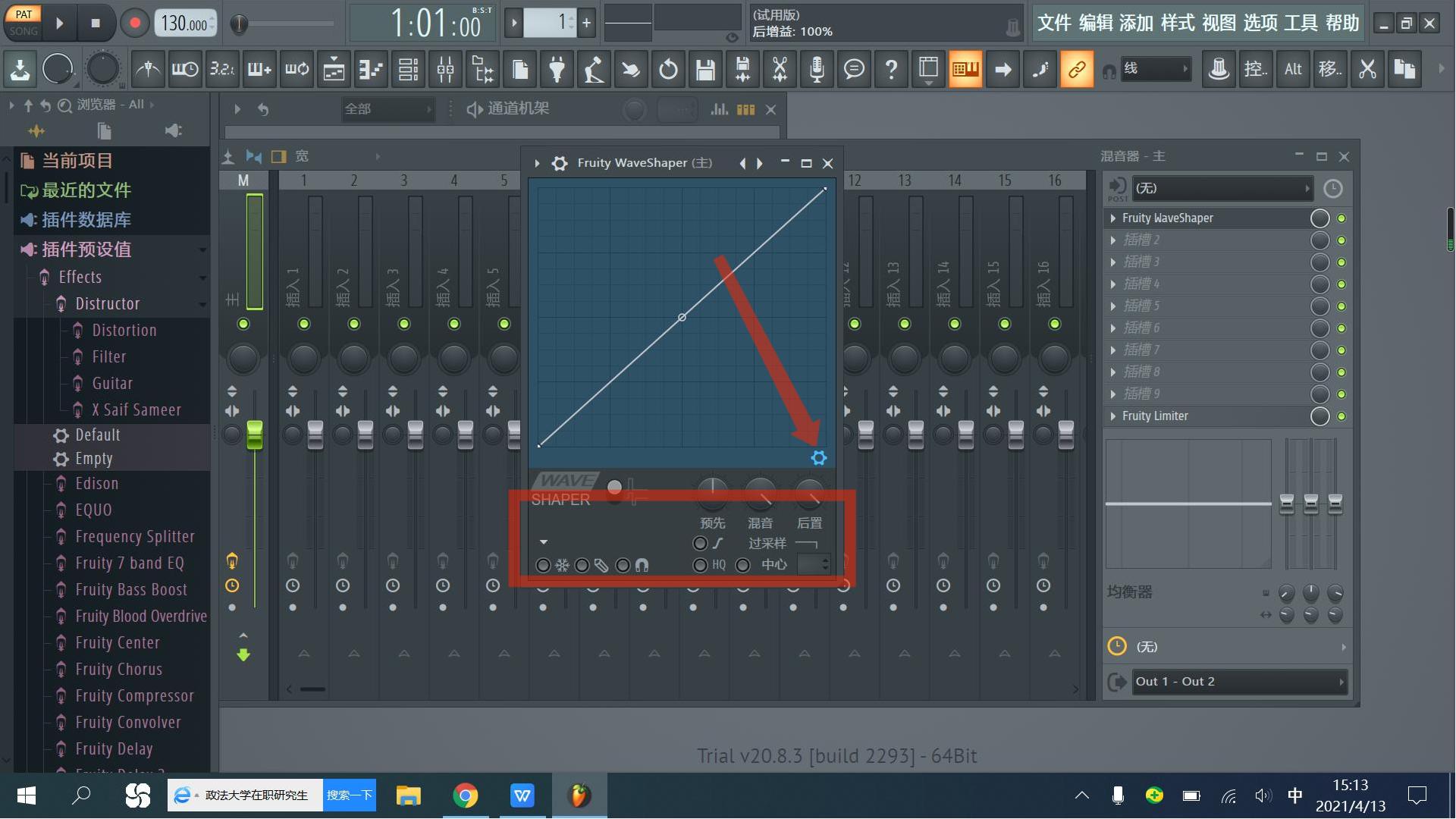Select the Default preset under Distructor
The image size is (1456, 819).
(x=98, y=435)
